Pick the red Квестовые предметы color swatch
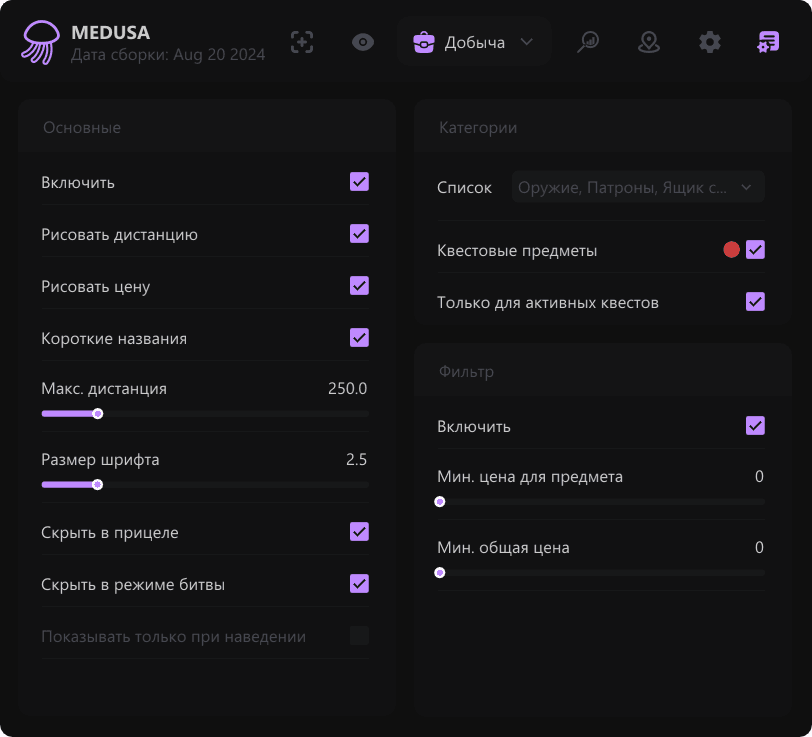Screen dimensions: 812x737 coord(731,250)
